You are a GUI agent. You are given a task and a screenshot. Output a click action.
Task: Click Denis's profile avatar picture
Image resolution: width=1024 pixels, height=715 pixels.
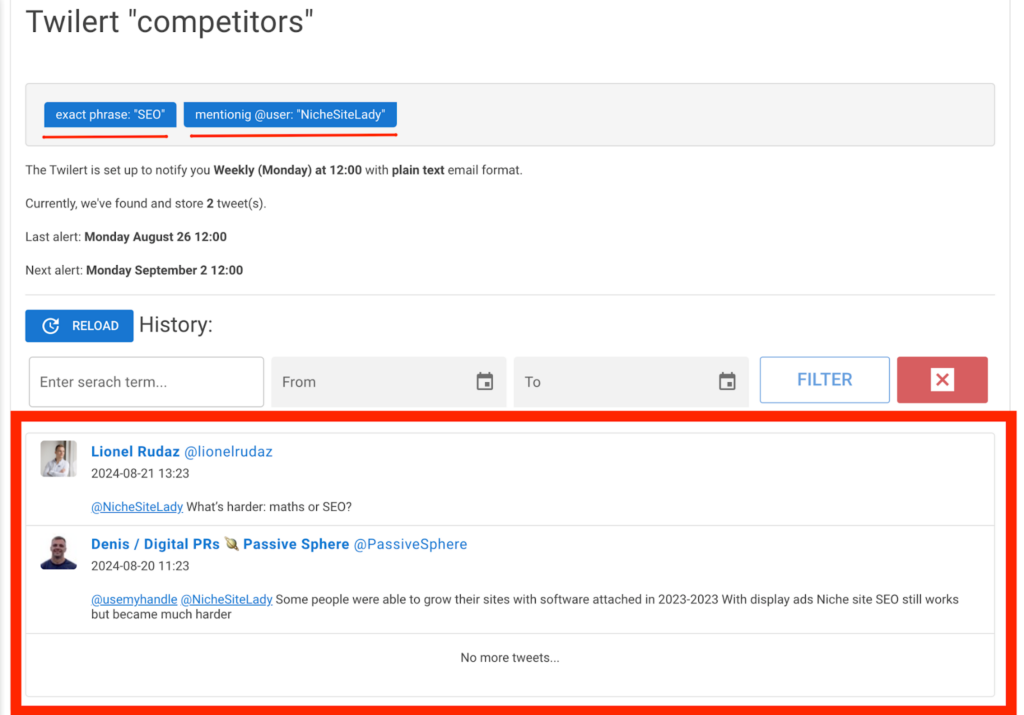coord(59,552)
